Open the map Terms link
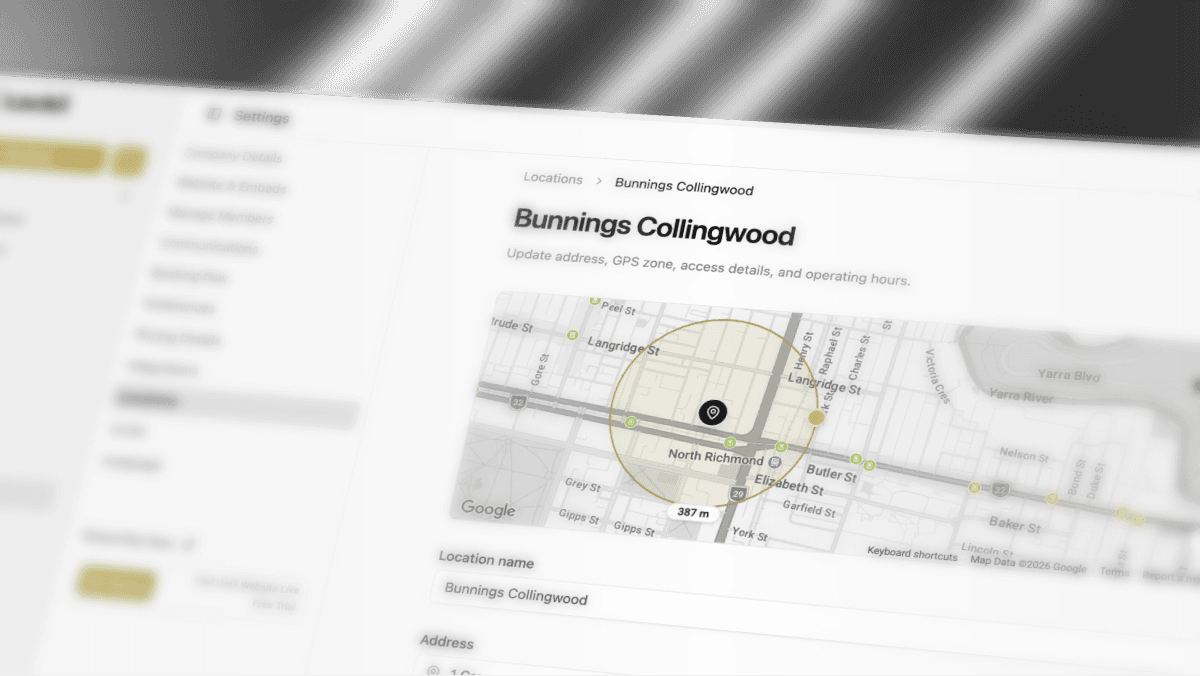 [x=1115, y=571]
